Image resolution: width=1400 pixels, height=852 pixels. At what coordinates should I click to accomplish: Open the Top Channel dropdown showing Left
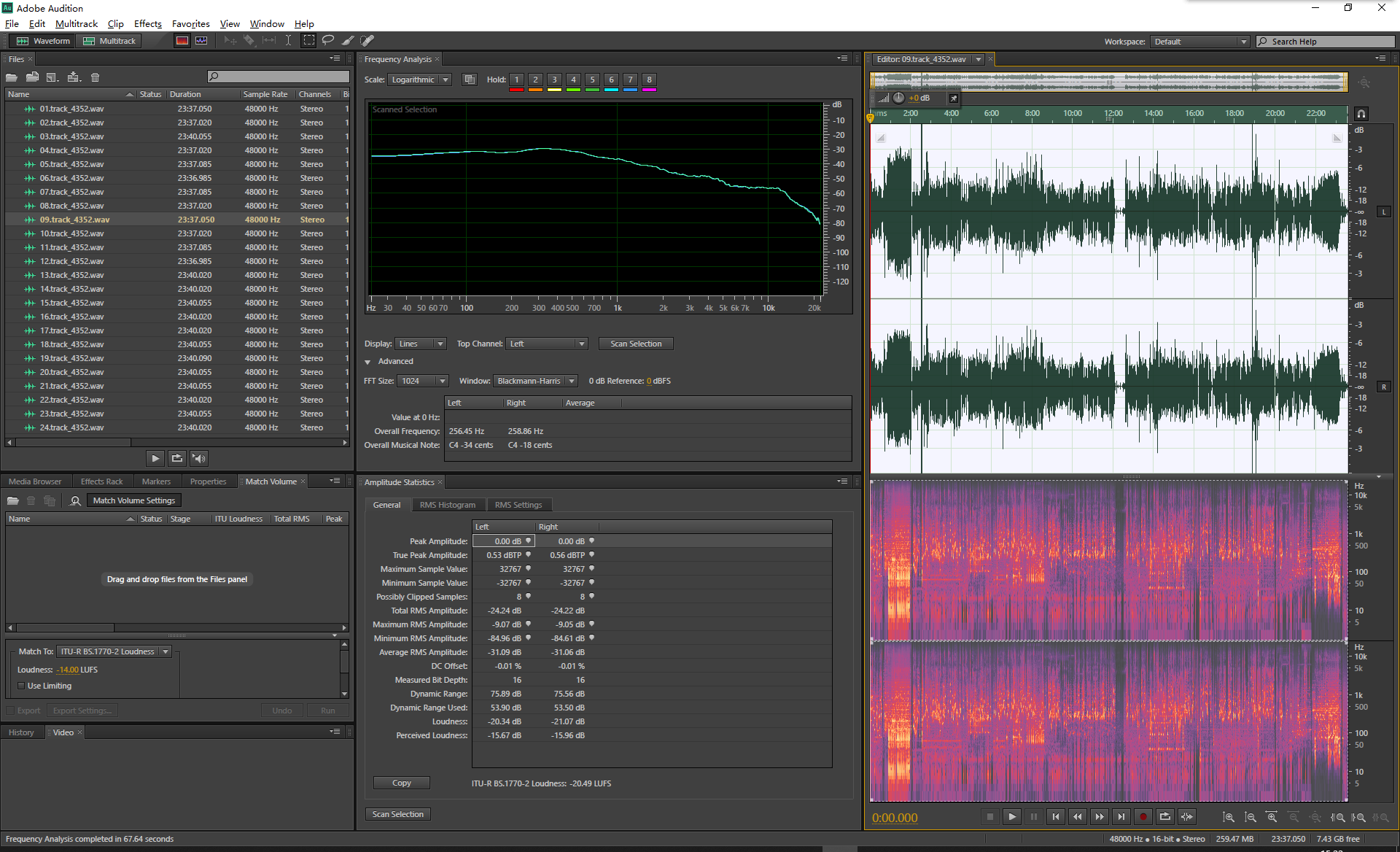(x=547, y=344)
